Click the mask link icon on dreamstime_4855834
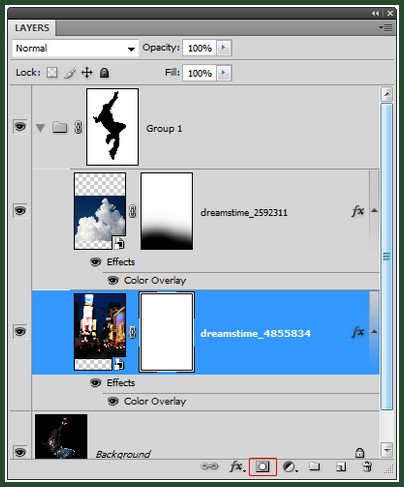This screenshot has width=404, height=487. pos(133,332)
